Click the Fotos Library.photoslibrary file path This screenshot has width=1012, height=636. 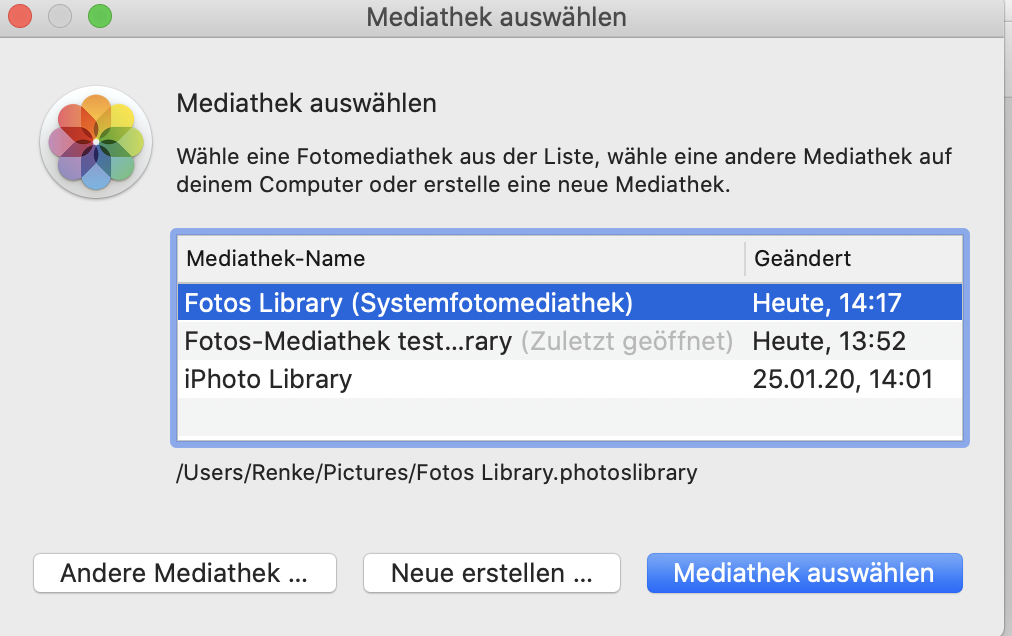point(436,472)
